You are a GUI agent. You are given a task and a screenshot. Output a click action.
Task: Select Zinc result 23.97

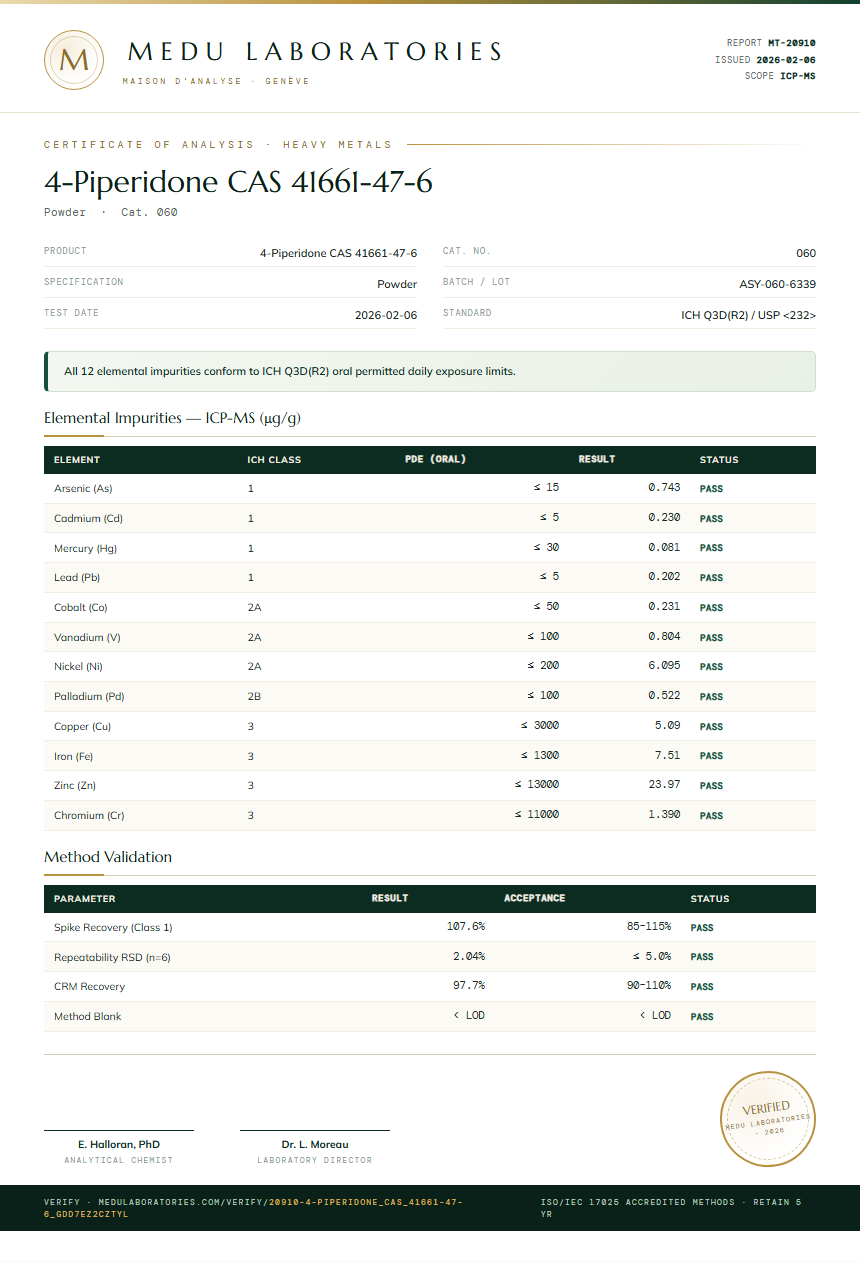pyautogui.click(x=664, y=785)
